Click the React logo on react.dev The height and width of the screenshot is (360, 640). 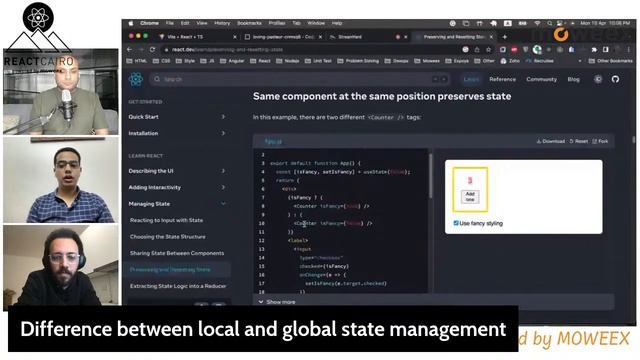(136, 79)
